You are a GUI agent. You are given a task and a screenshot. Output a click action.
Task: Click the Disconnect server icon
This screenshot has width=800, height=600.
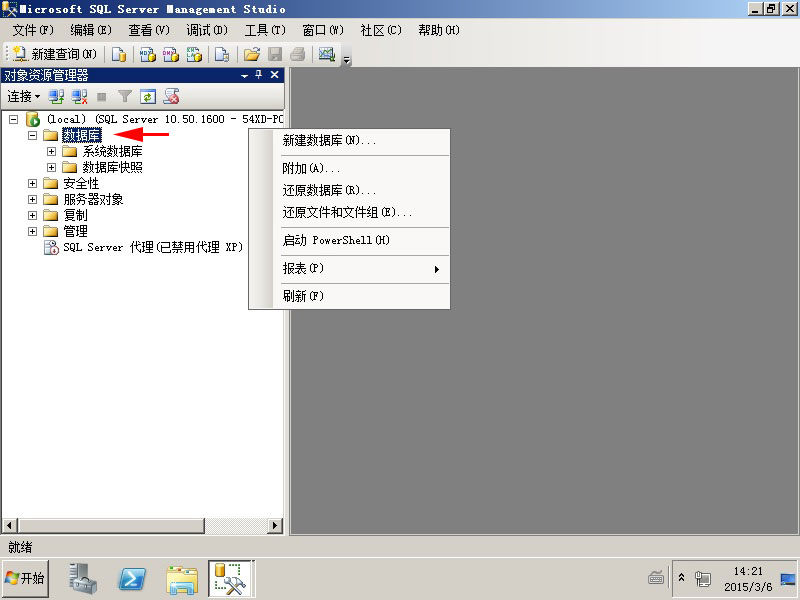79,97
